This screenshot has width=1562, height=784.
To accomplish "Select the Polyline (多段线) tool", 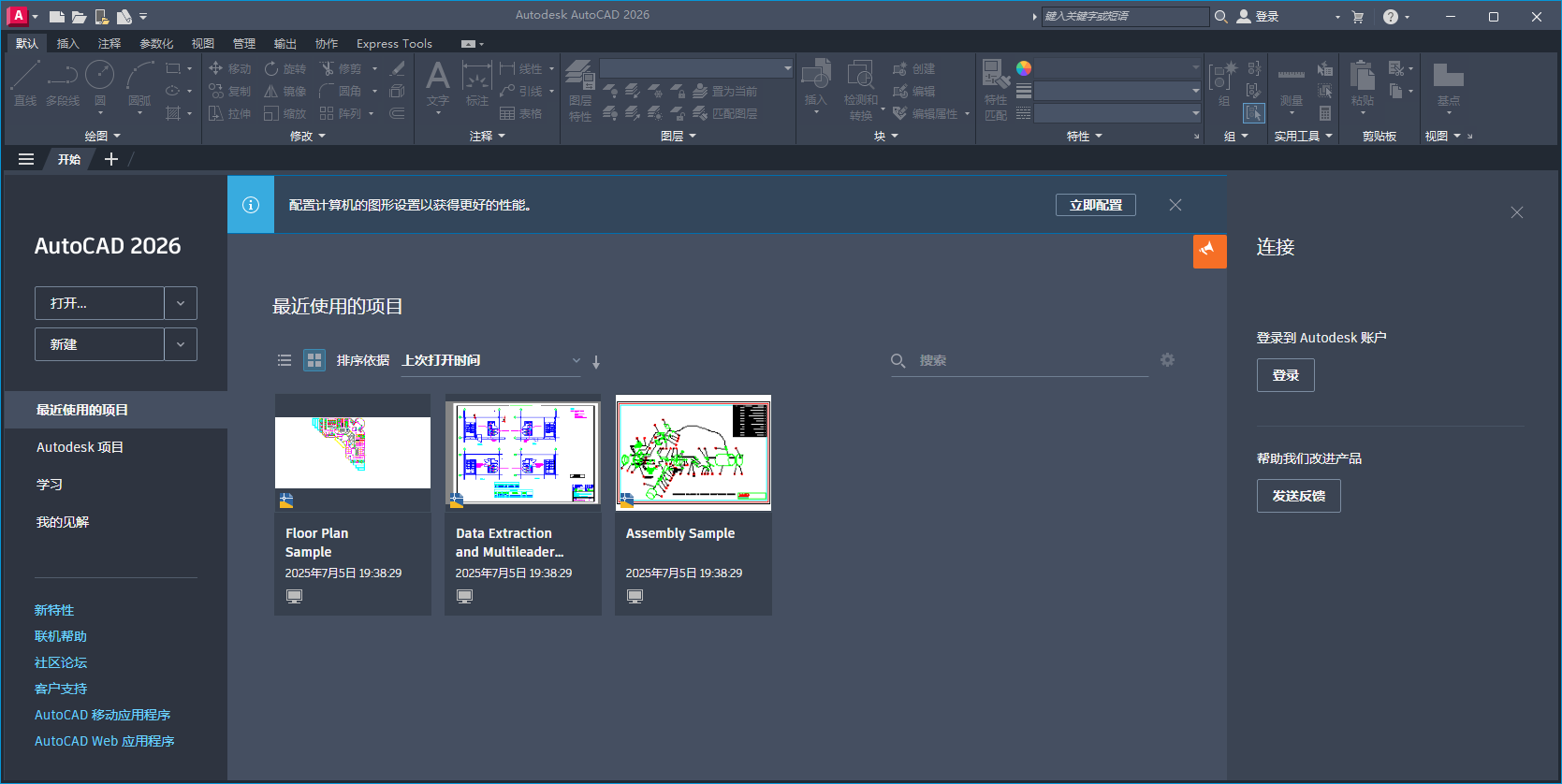I will [x=63, y=82].
